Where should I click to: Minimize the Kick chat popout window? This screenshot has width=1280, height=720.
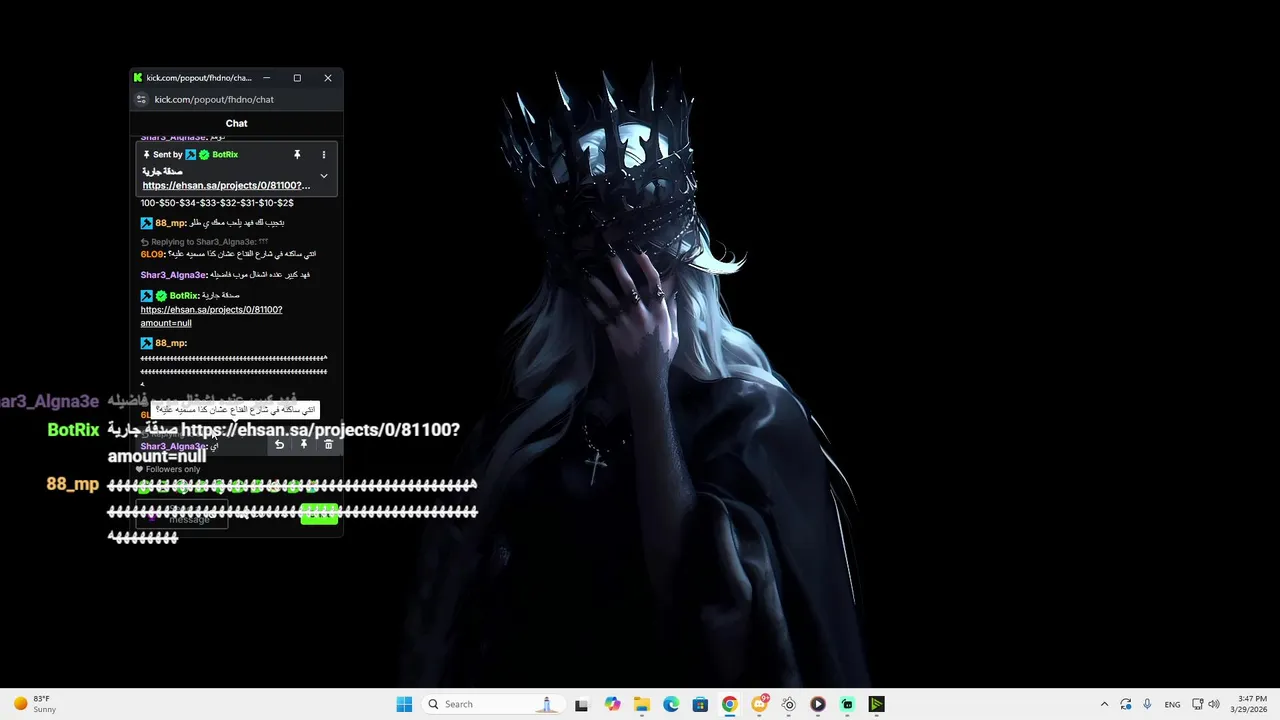point(266,78)
